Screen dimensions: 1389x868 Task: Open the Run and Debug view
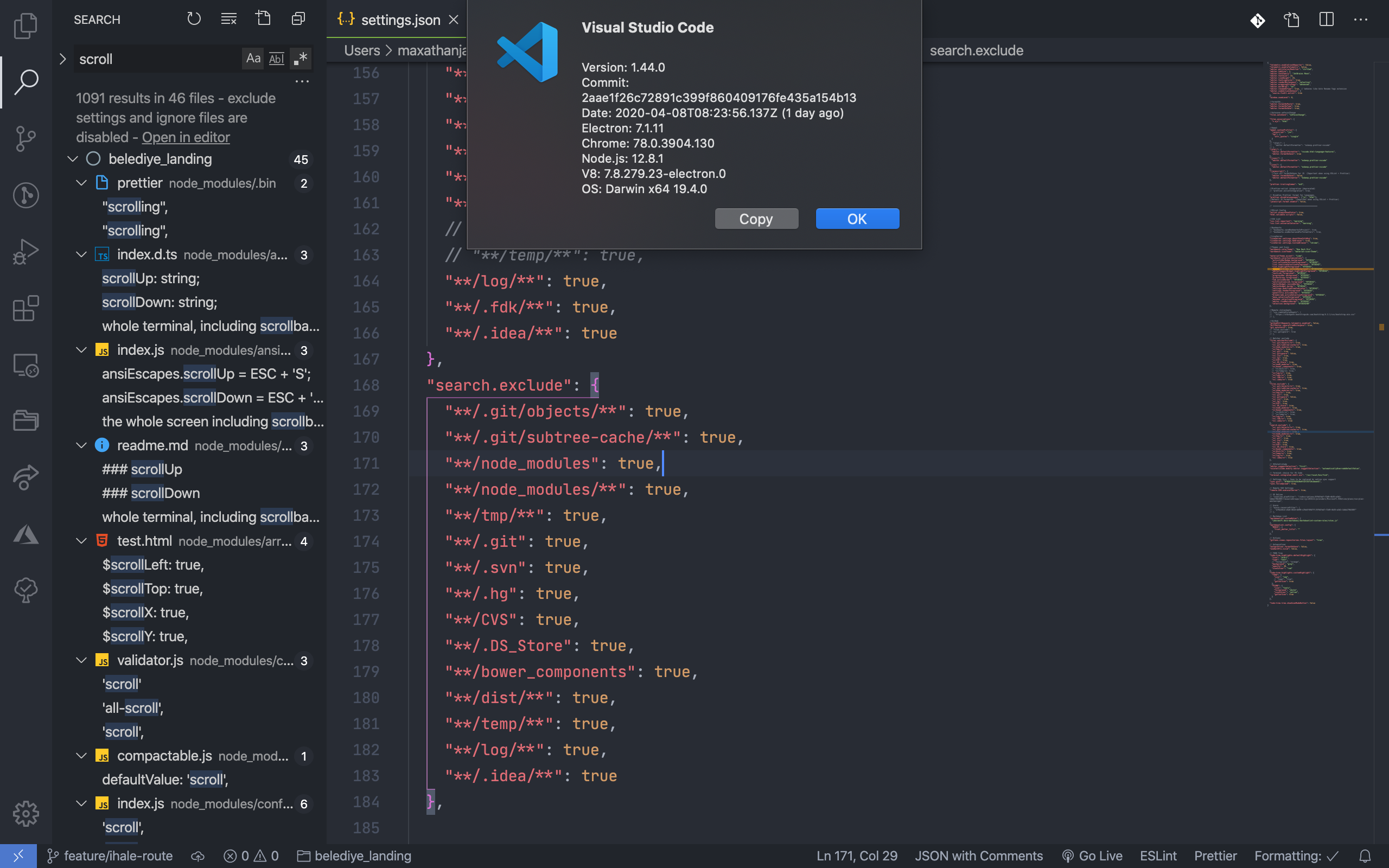(x=26, y=251)
